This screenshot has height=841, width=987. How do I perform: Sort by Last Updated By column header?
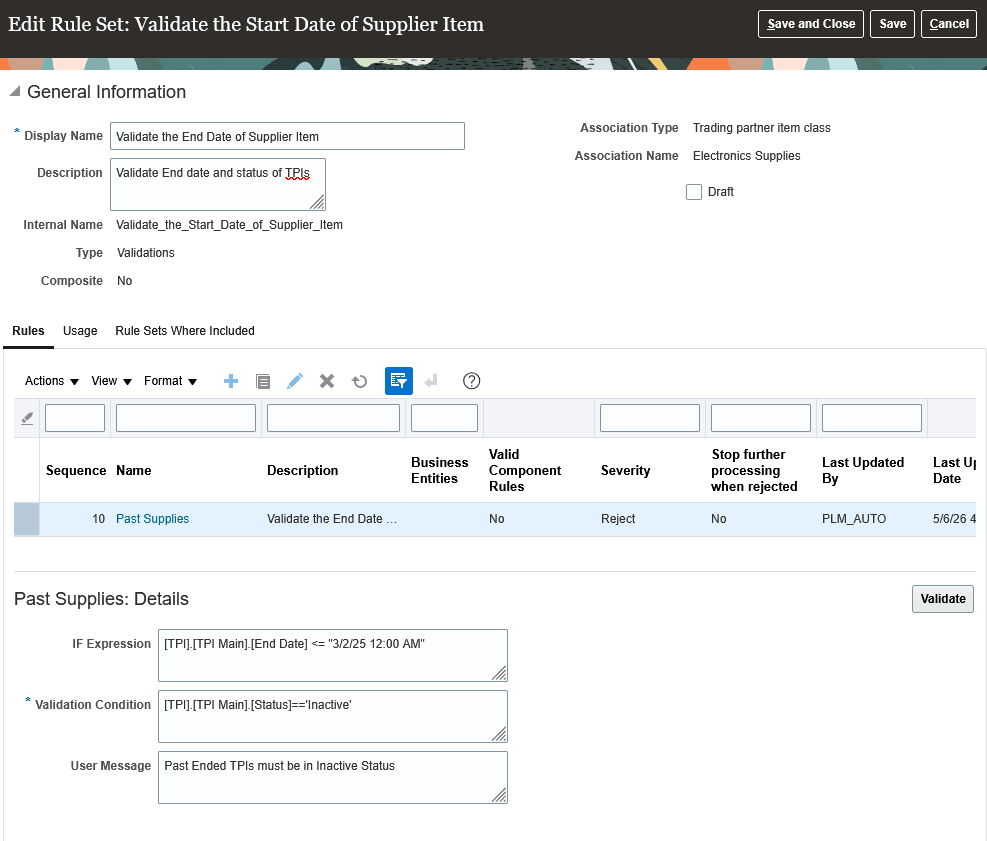[862, 470]
